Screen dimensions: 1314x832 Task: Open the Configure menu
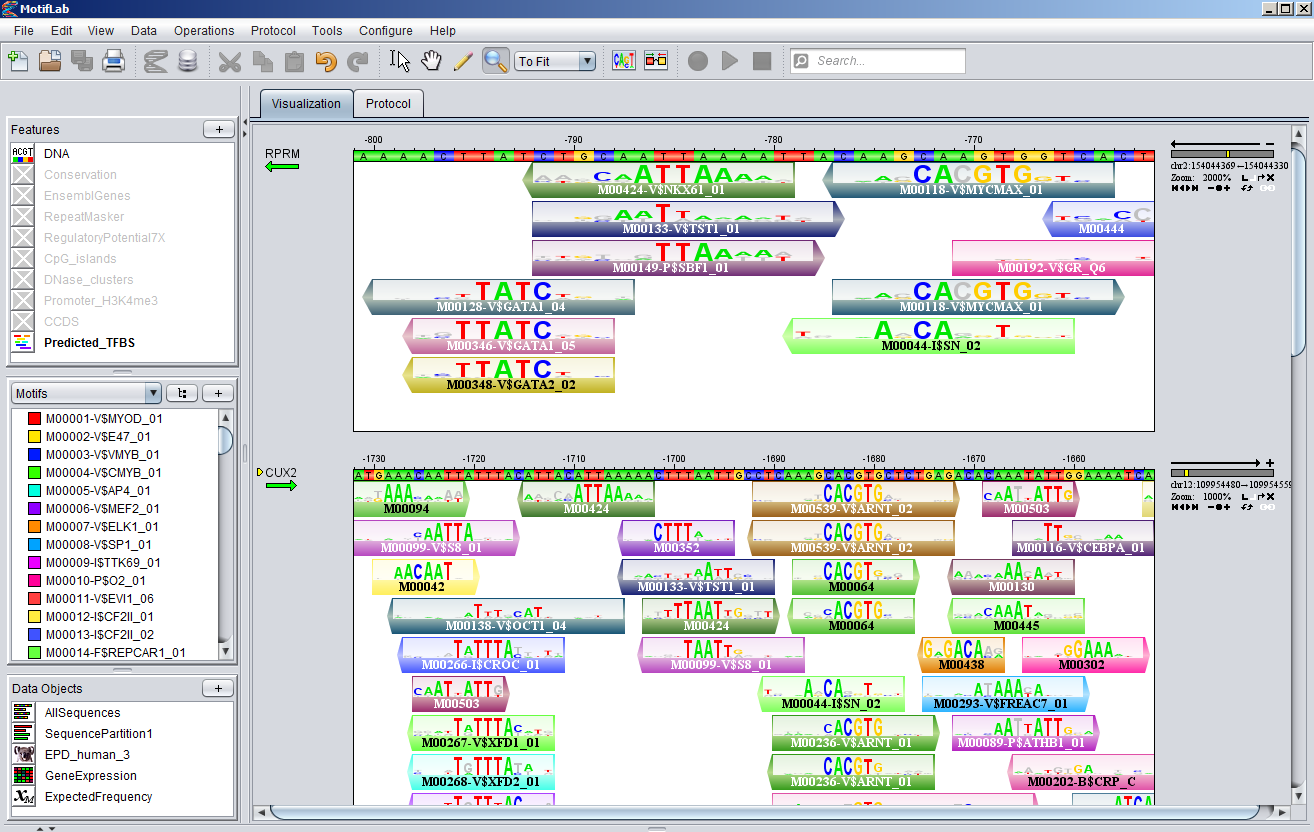386,30
